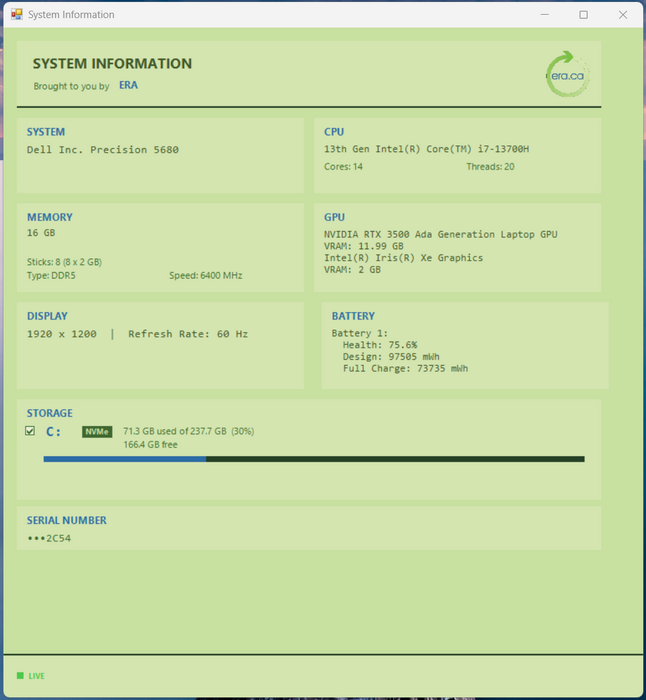Maximize the System Information window
Viewport: 646px width, 700px height.
[583, 15]
